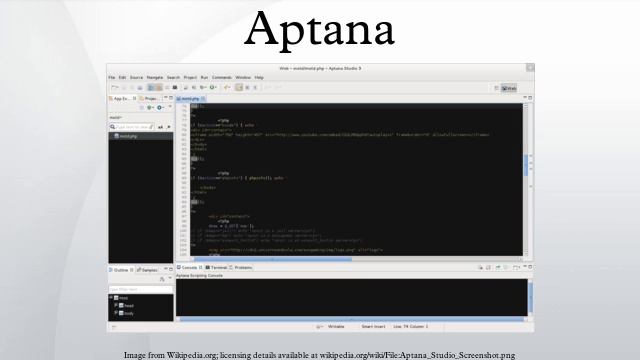Select the Web perspective button

pos(509,88)
